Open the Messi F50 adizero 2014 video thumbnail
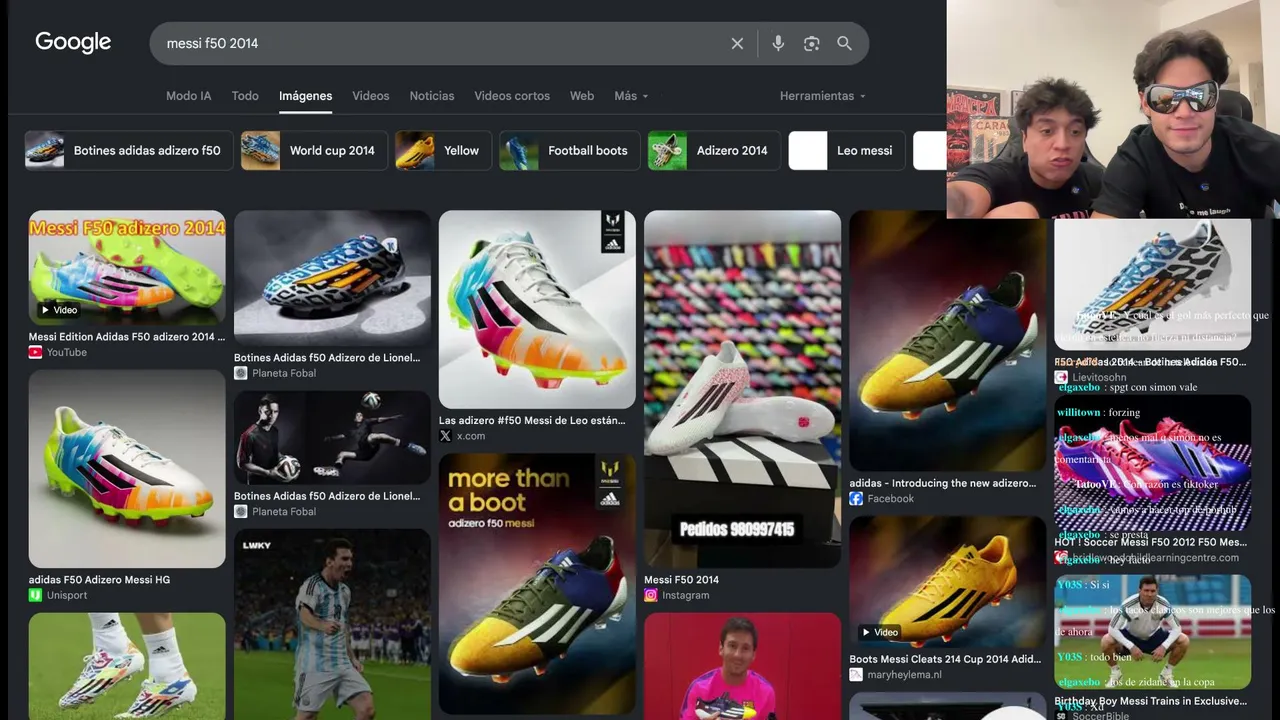This screenshot has height=720, width=1280. click(127, 267)
